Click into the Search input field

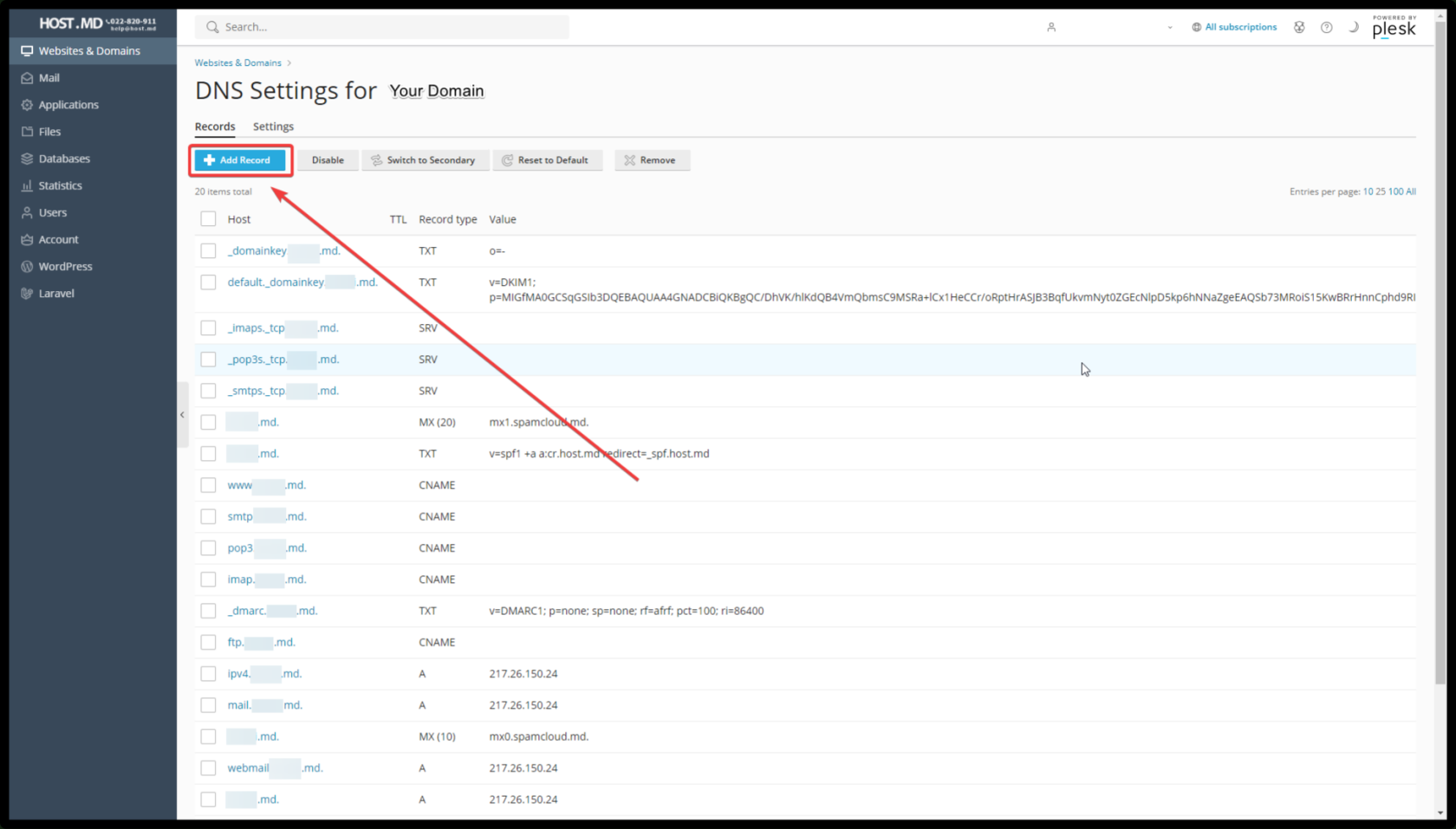382,27
